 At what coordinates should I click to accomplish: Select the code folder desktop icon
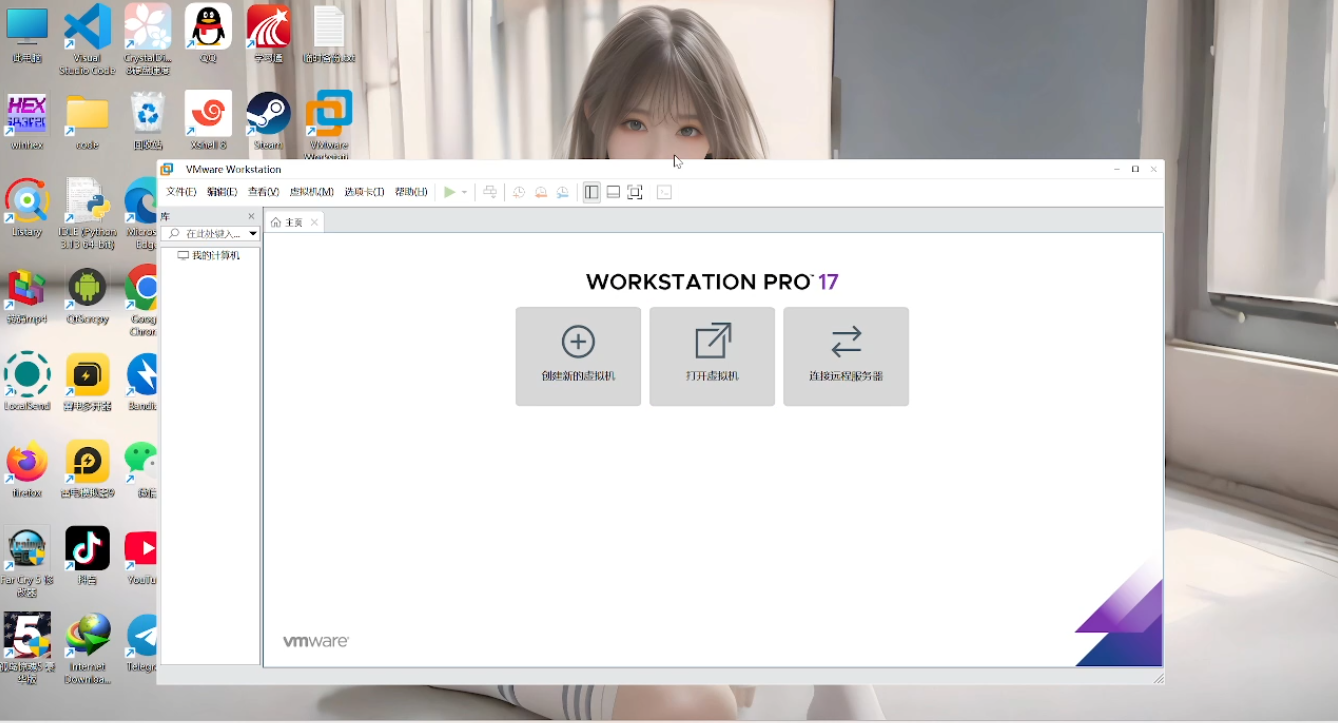click(x=87, y=121)
